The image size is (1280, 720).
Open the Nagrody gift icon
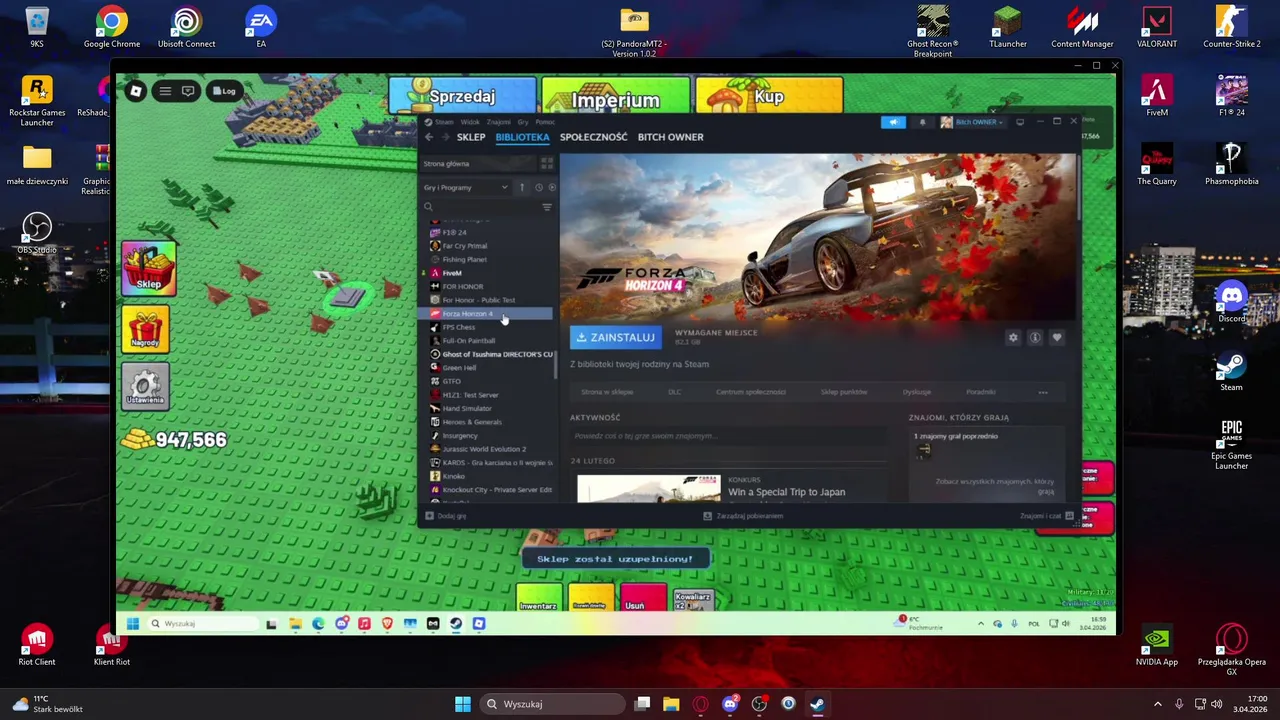146,330
